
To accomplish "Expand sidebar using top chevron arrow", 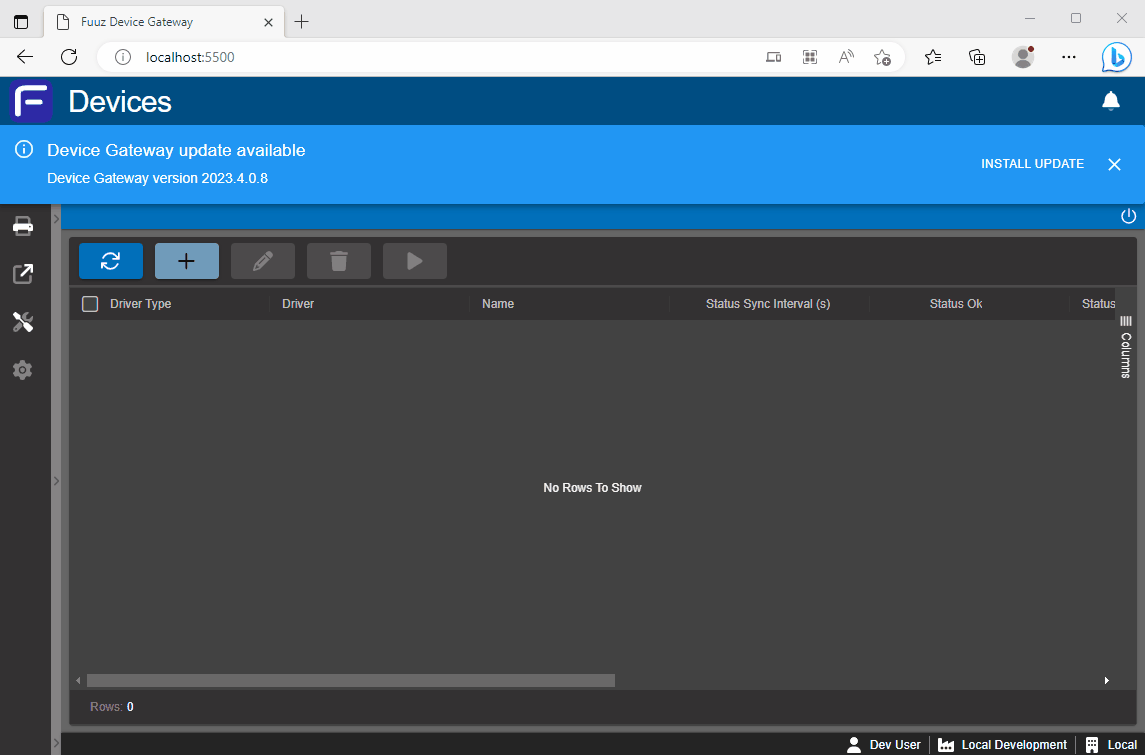I will pyautogui.click(x=56, y=218).
